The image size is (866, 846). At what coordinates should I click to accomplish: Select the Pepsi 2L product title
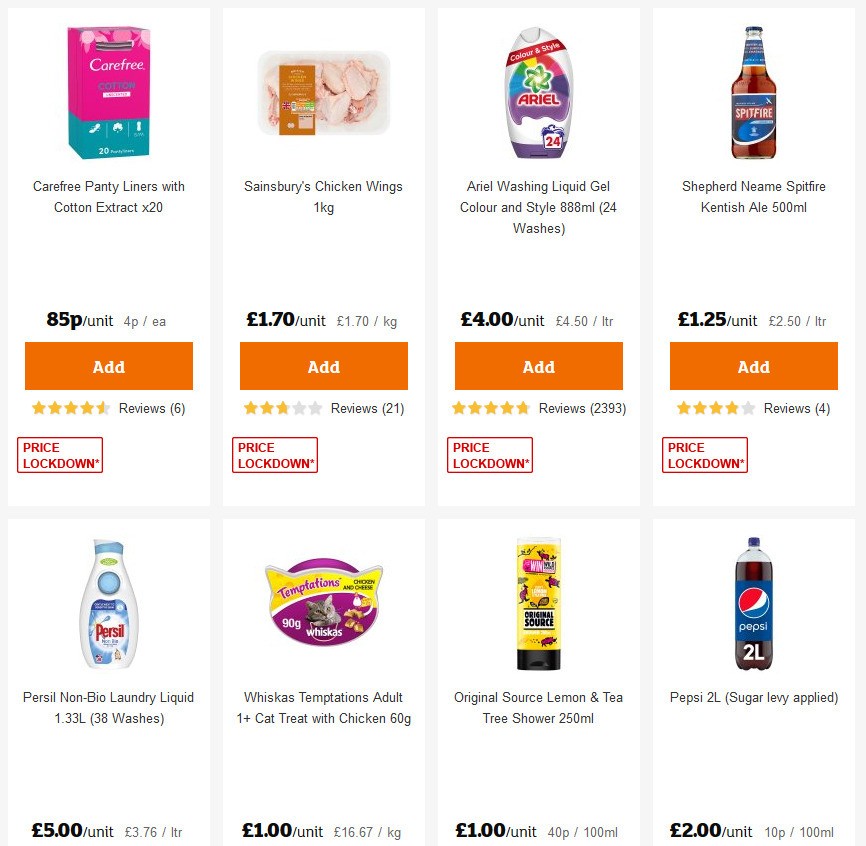pyautogui.click(x=753, y=697)
